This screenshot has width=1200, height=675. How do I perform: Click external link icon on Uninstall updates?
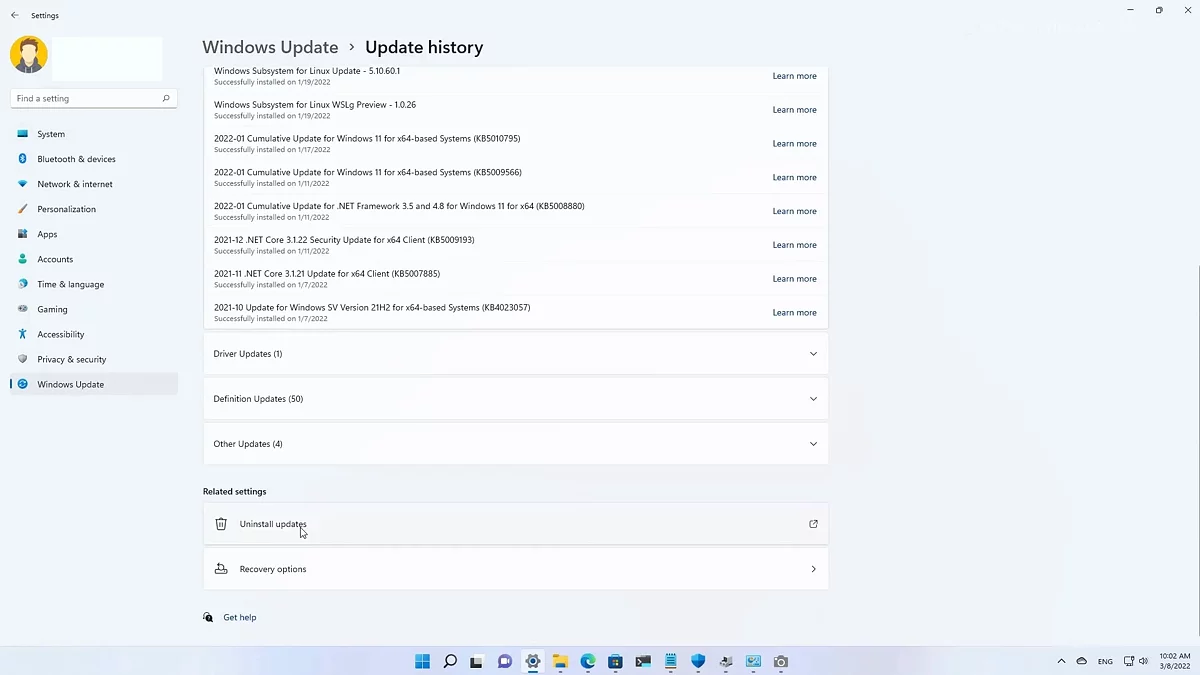[813, 524]
